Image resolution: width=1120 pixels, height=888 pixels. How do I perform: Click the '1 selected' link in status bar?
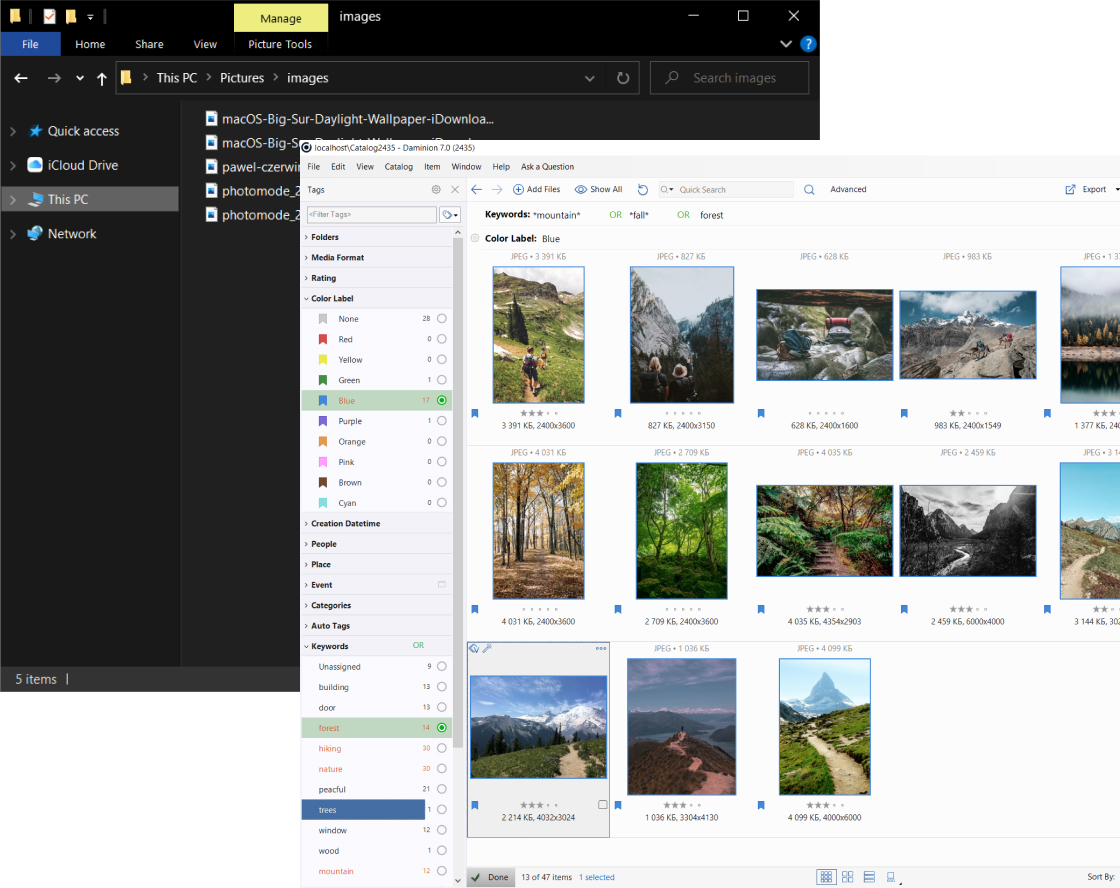click(x=596, y=877)
